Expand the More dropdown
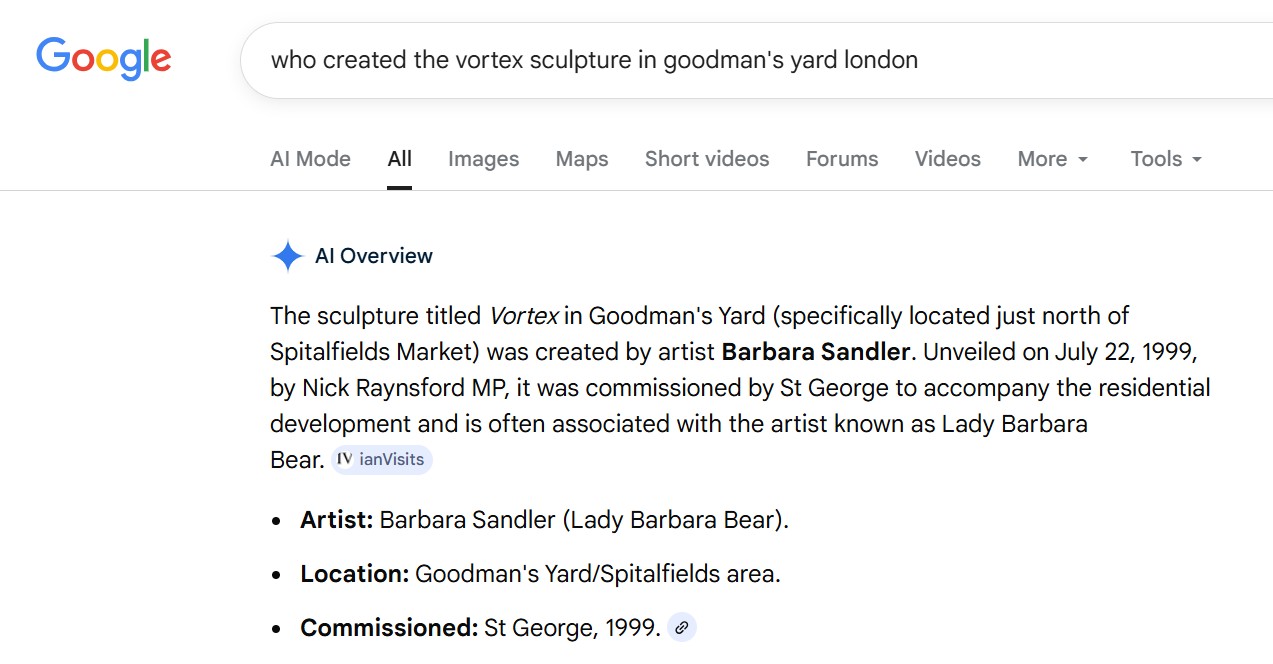The image size is (1273, 664). coord(1053,159)
